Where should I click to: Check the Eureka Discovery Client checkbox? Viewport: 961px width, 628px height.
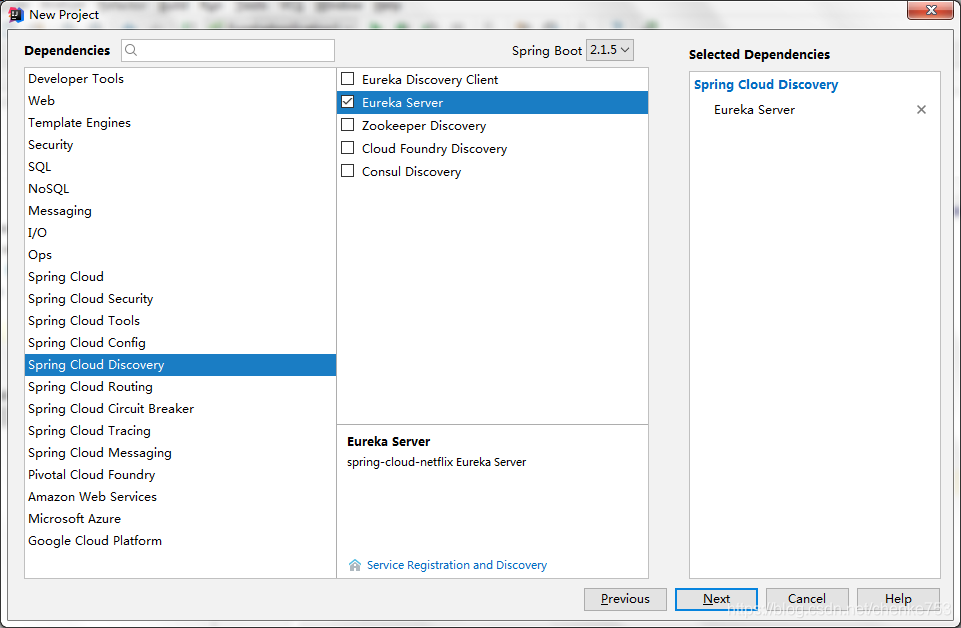(348, 78)
